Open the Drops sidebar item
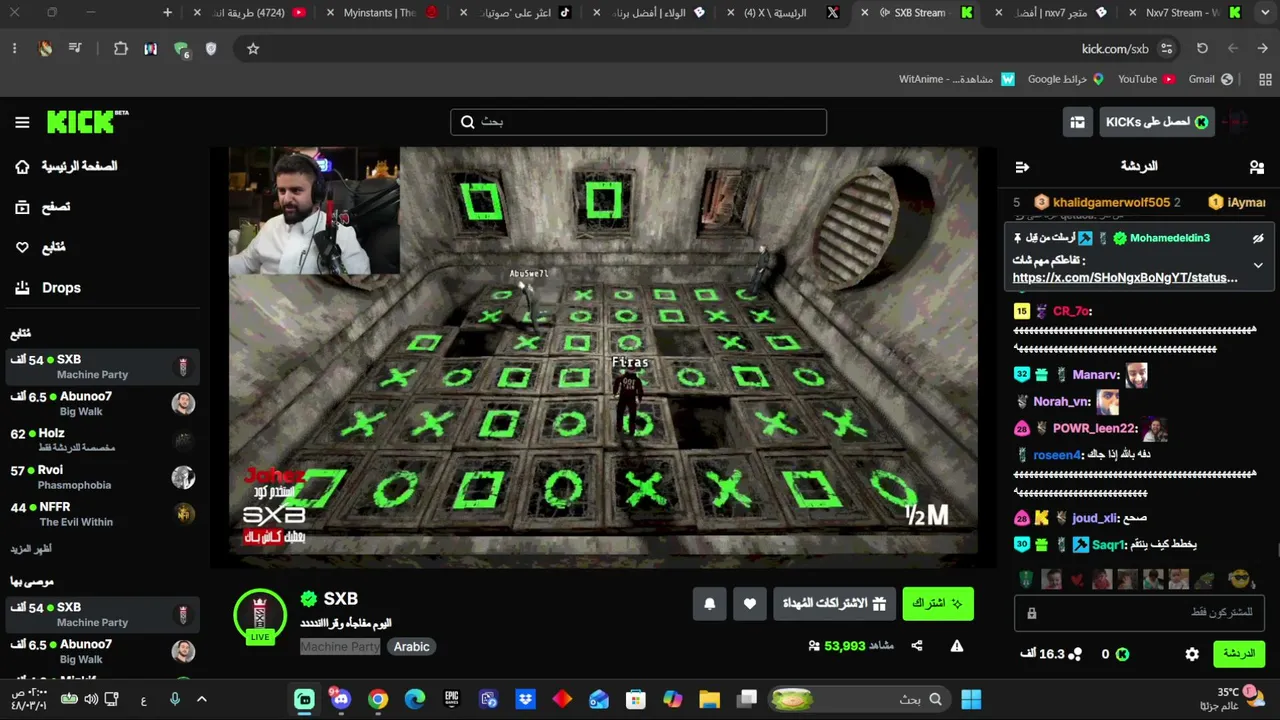Image resolution: width=1280 pixels, height=720 pixels. click(49, 288)
